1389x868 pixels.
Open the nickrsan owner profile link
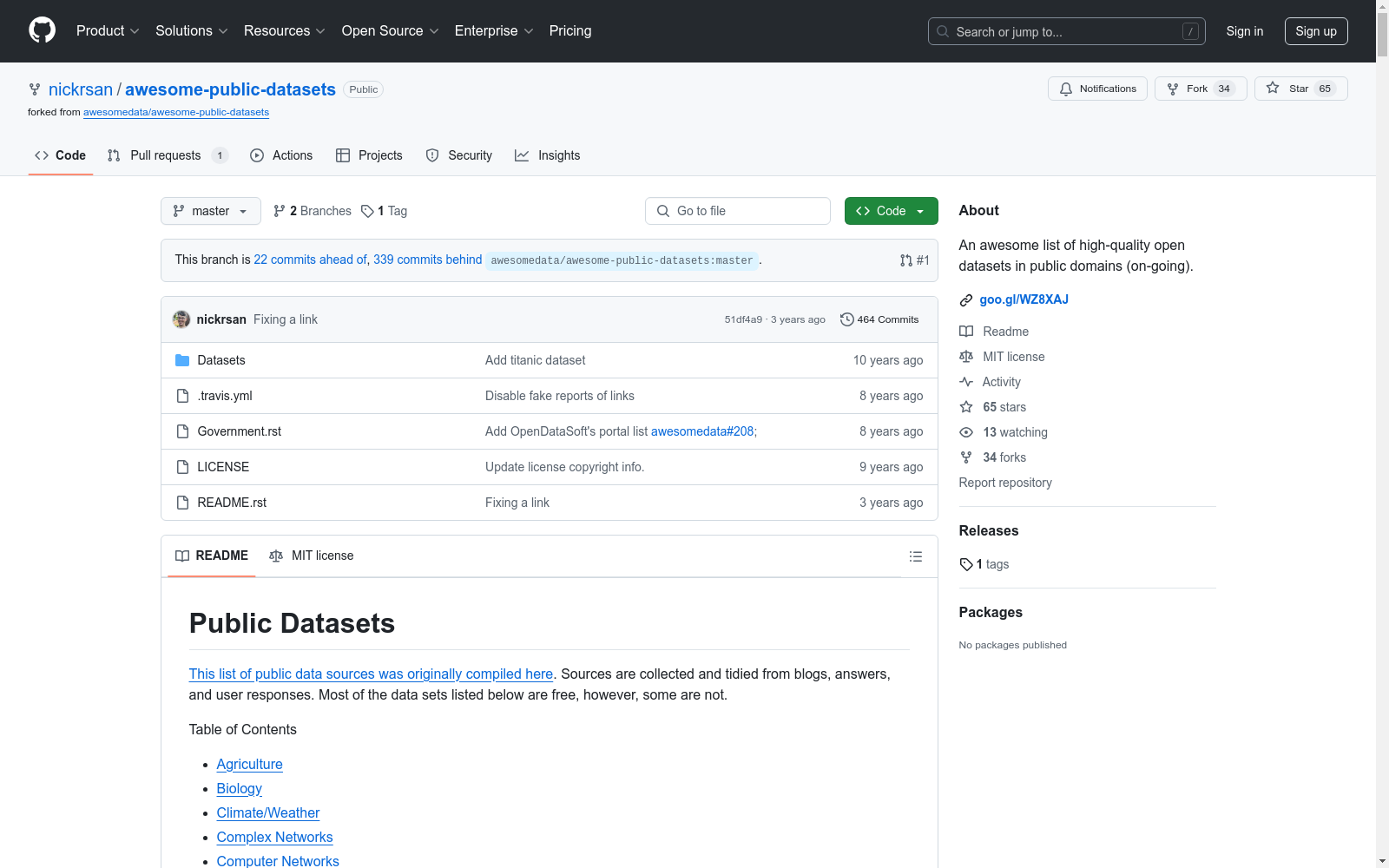pos(81,89)
